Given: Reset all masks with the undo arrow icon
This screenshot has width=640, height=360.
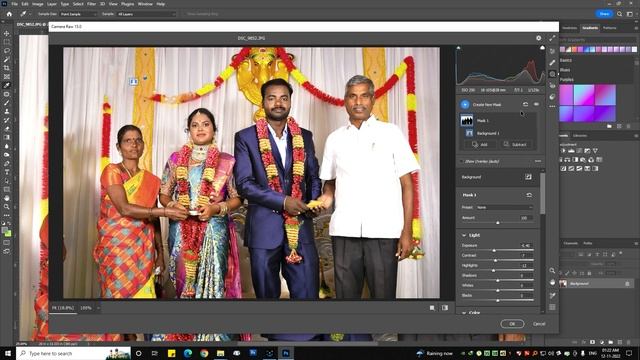Looking at the screenshot, I should point(525,104).
